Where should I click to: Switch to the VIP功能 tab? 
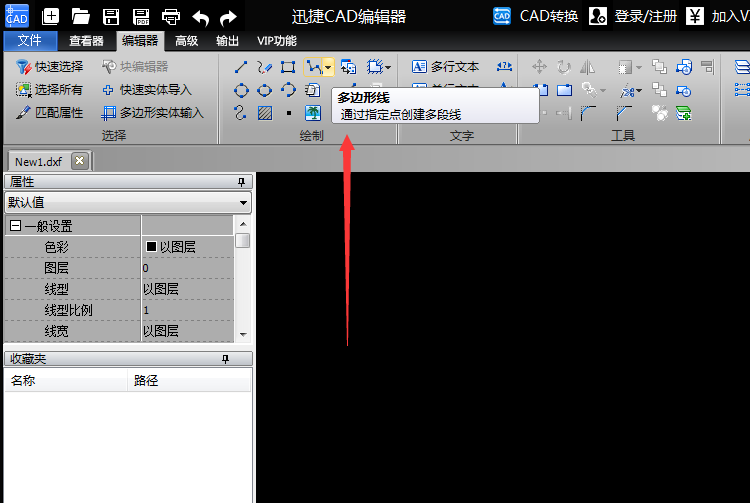pyautogui.click(x=277, y=41)
